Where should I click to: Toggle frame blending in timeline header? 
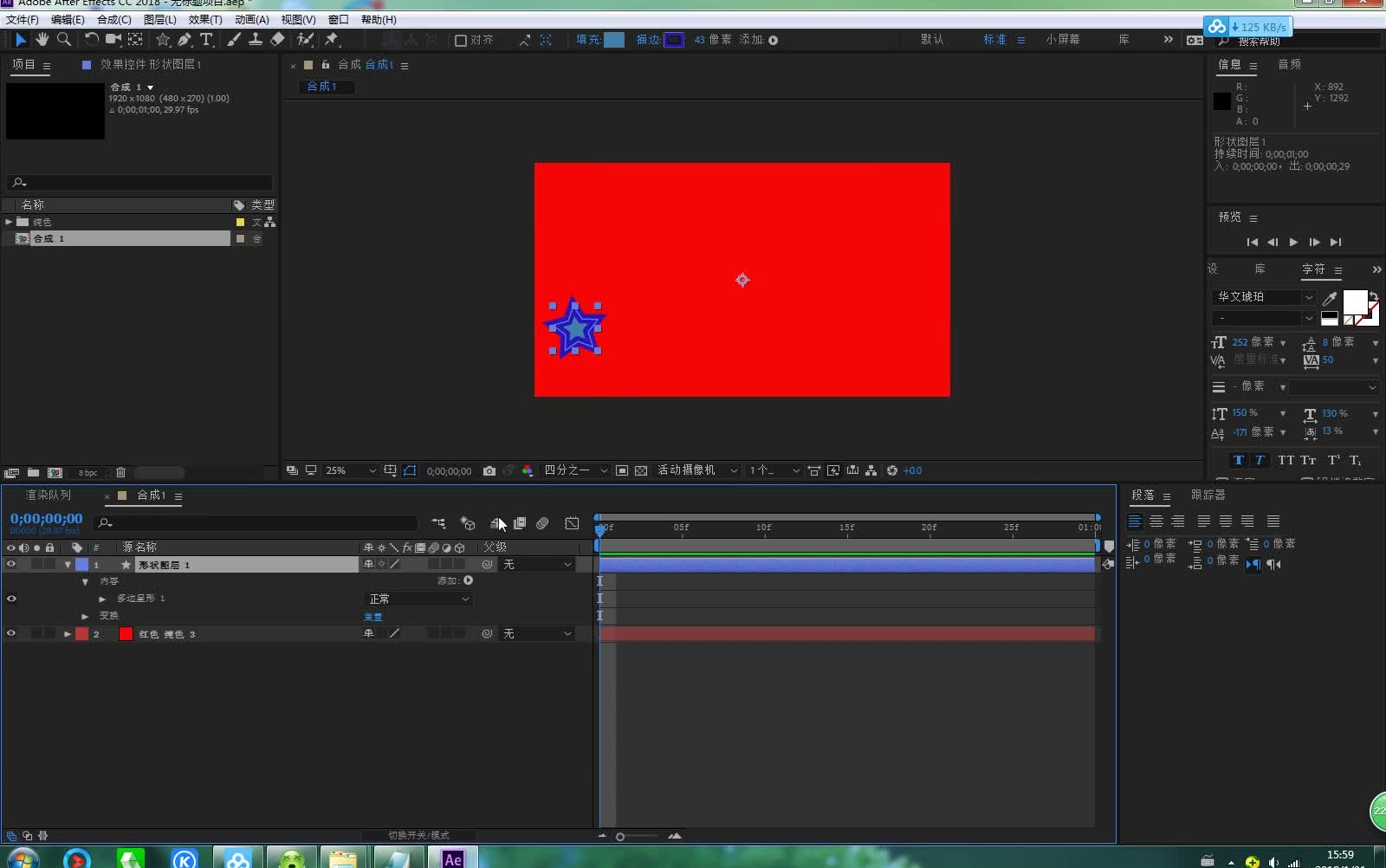point(520,523)
